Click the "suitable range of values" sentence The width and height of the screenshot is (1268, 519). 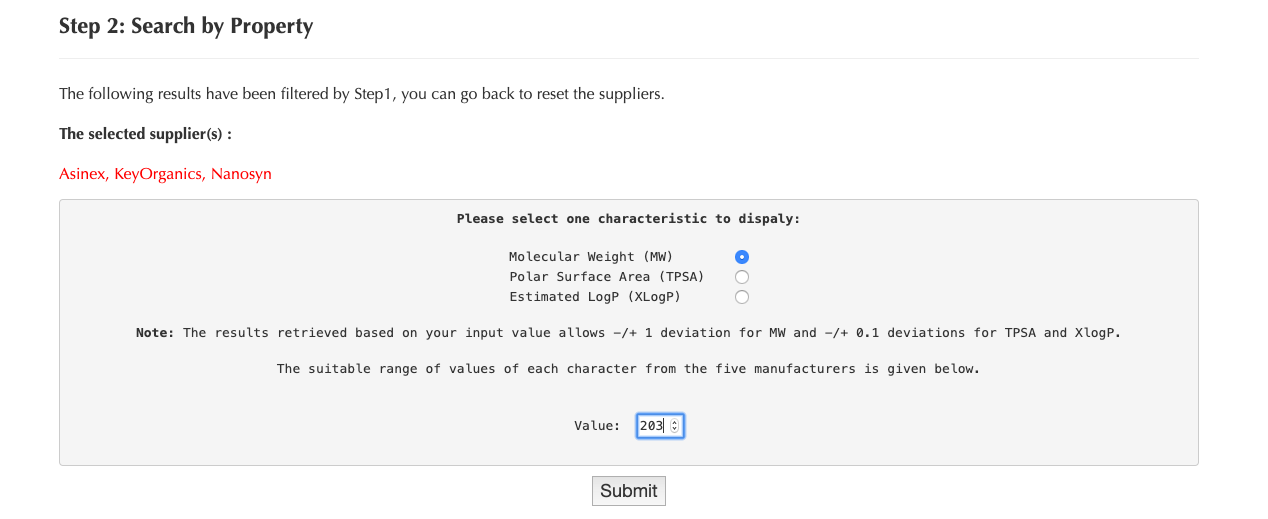[x=628, y=369]
